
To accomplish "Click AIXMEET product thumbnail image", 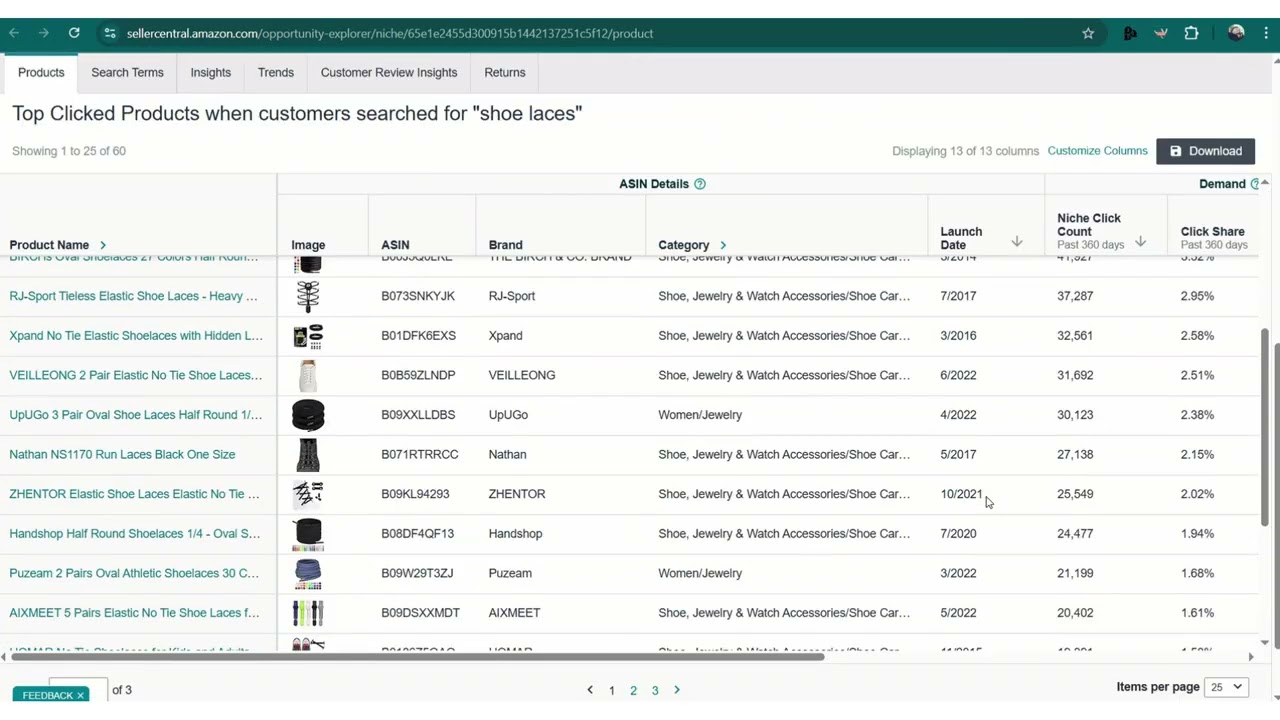I will pos(308,613).
